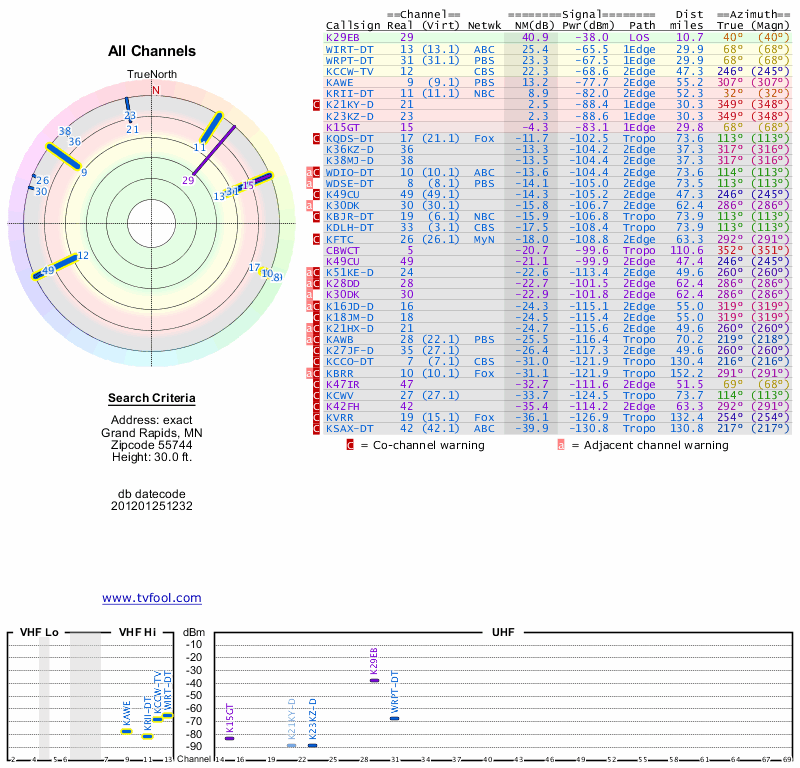This screenshot has height=768, width=800.
Task: Click the KAWE marker in VHF Hi chart
Action: (127, 731)
